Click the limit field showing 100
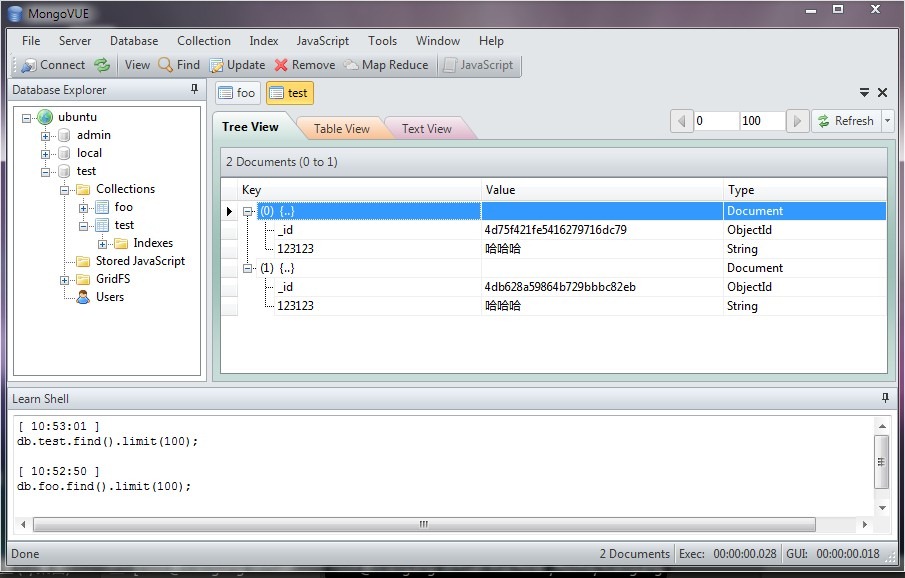905x578 pixels. pyautogui.click(x=762, y=121)
